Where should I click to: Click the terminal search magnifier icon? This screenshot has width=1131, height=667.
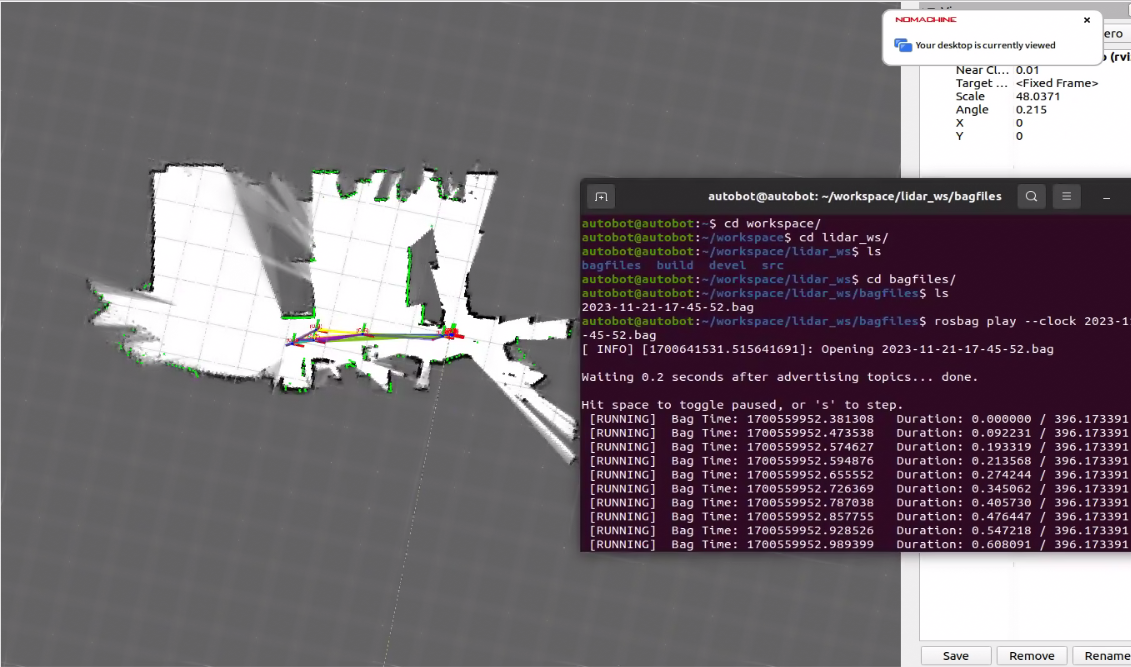coord(1031,197)
